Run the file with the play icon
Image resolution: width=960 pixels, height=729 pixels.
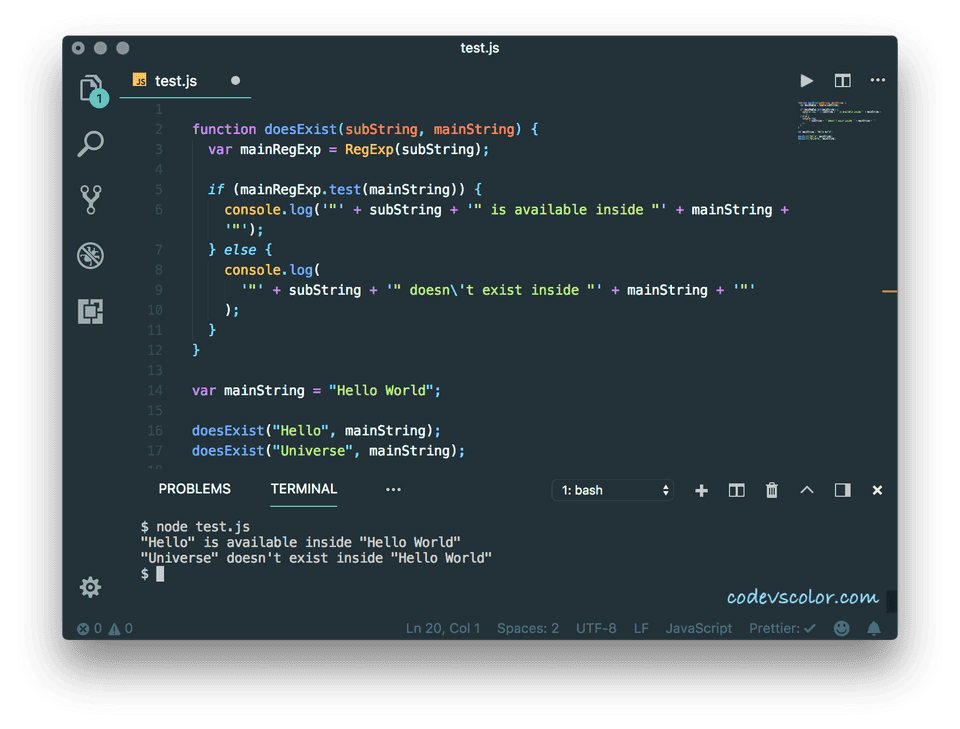tap(807, 80)
